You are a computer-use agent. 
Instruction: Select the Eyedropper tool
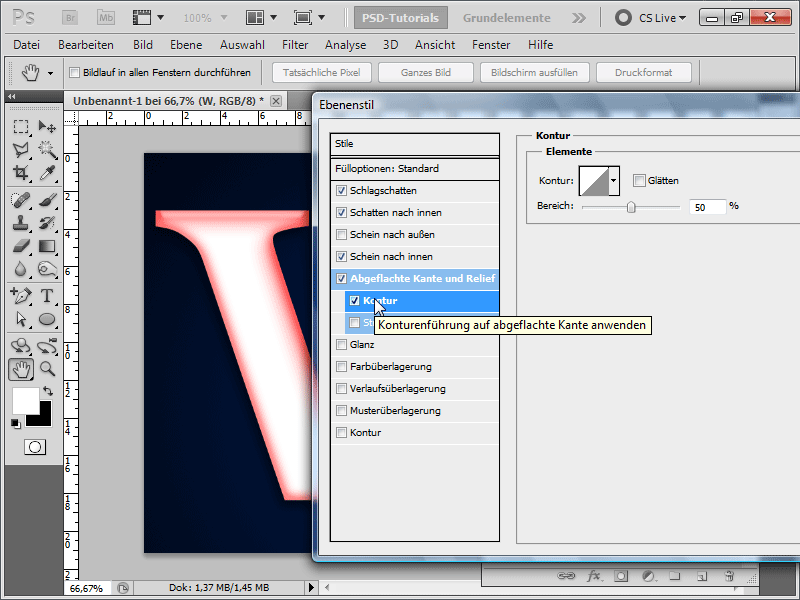47,173
